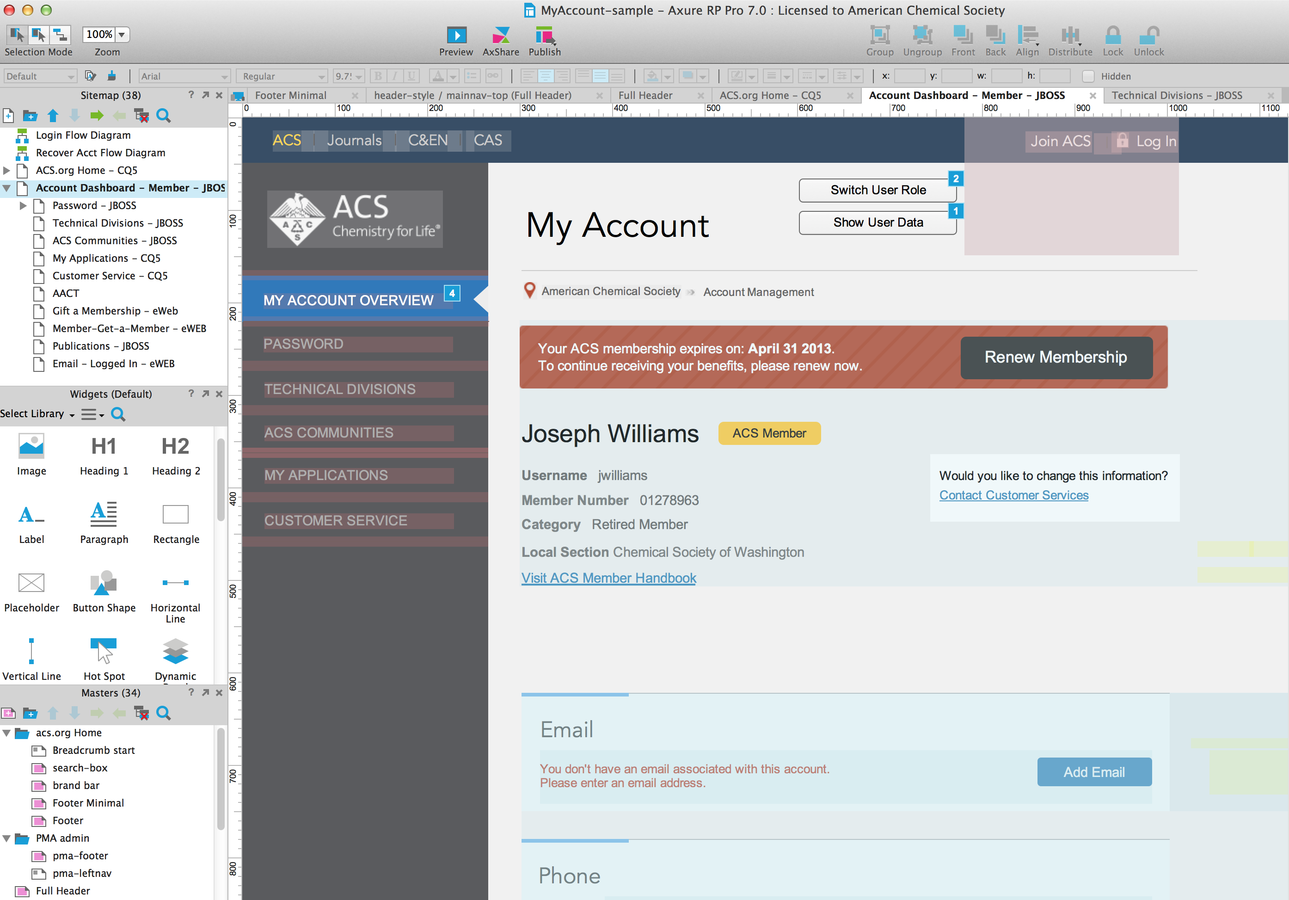Click the Show User Data button
Screen dimensions: 1289x900
pos(878,222)
